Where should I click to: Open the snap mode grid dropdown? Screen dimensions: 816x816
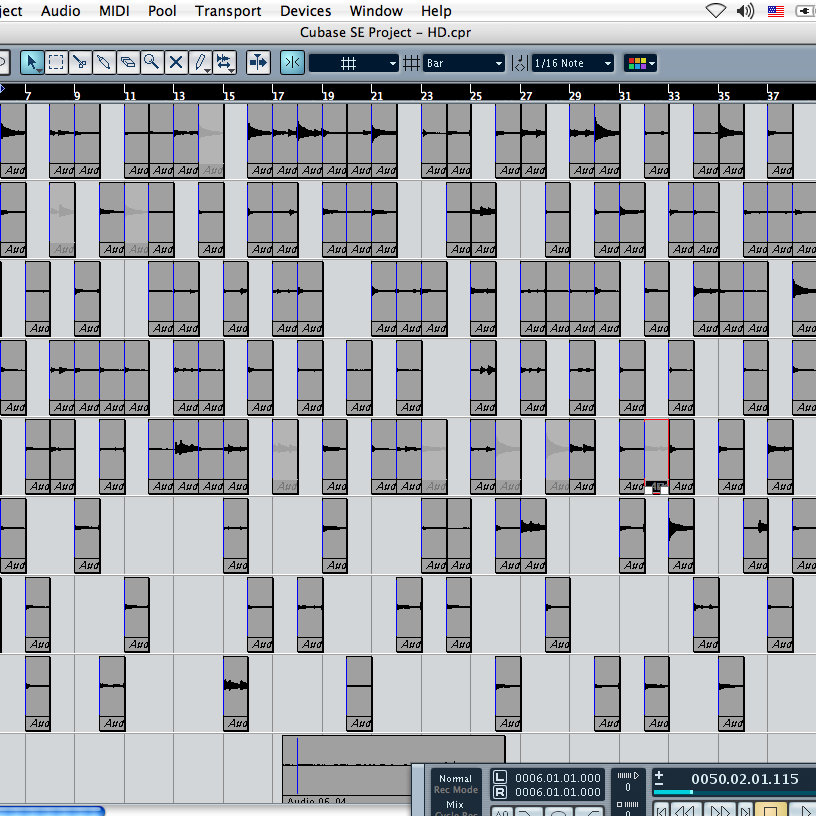coord(354,63)
